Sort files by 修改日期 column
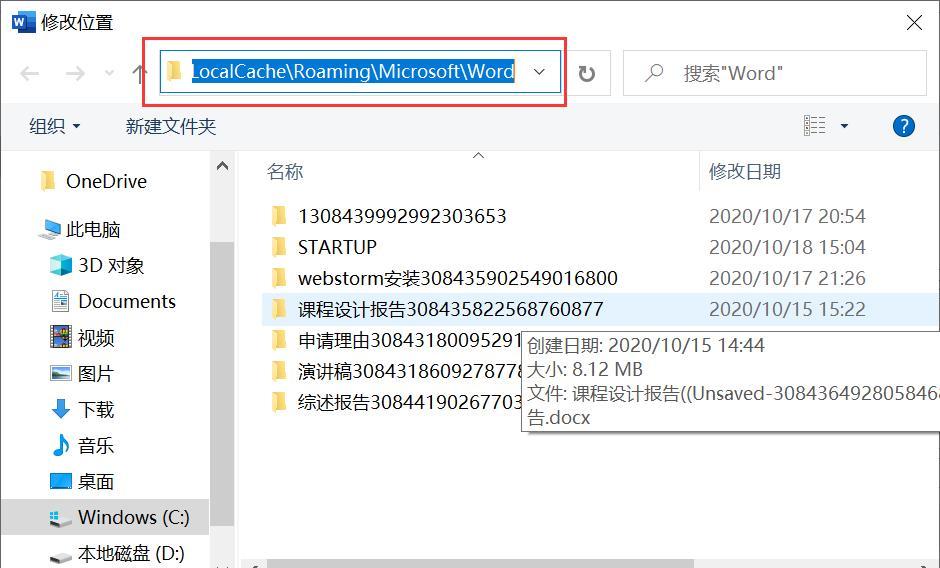 coord(745,172)
